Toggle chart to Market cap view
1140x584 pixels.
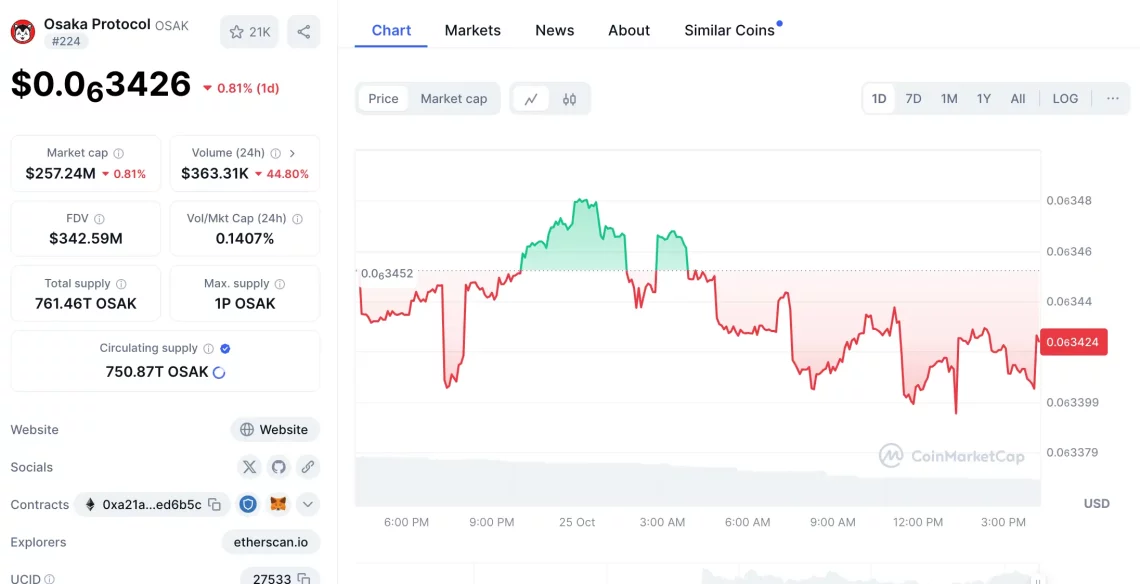[x=453, y=99]
